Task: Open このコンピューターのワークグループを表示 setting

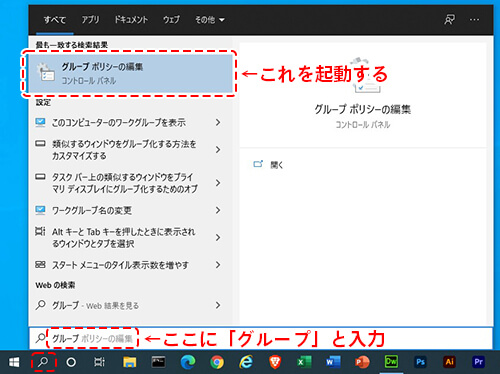Action: click(130, 123)
